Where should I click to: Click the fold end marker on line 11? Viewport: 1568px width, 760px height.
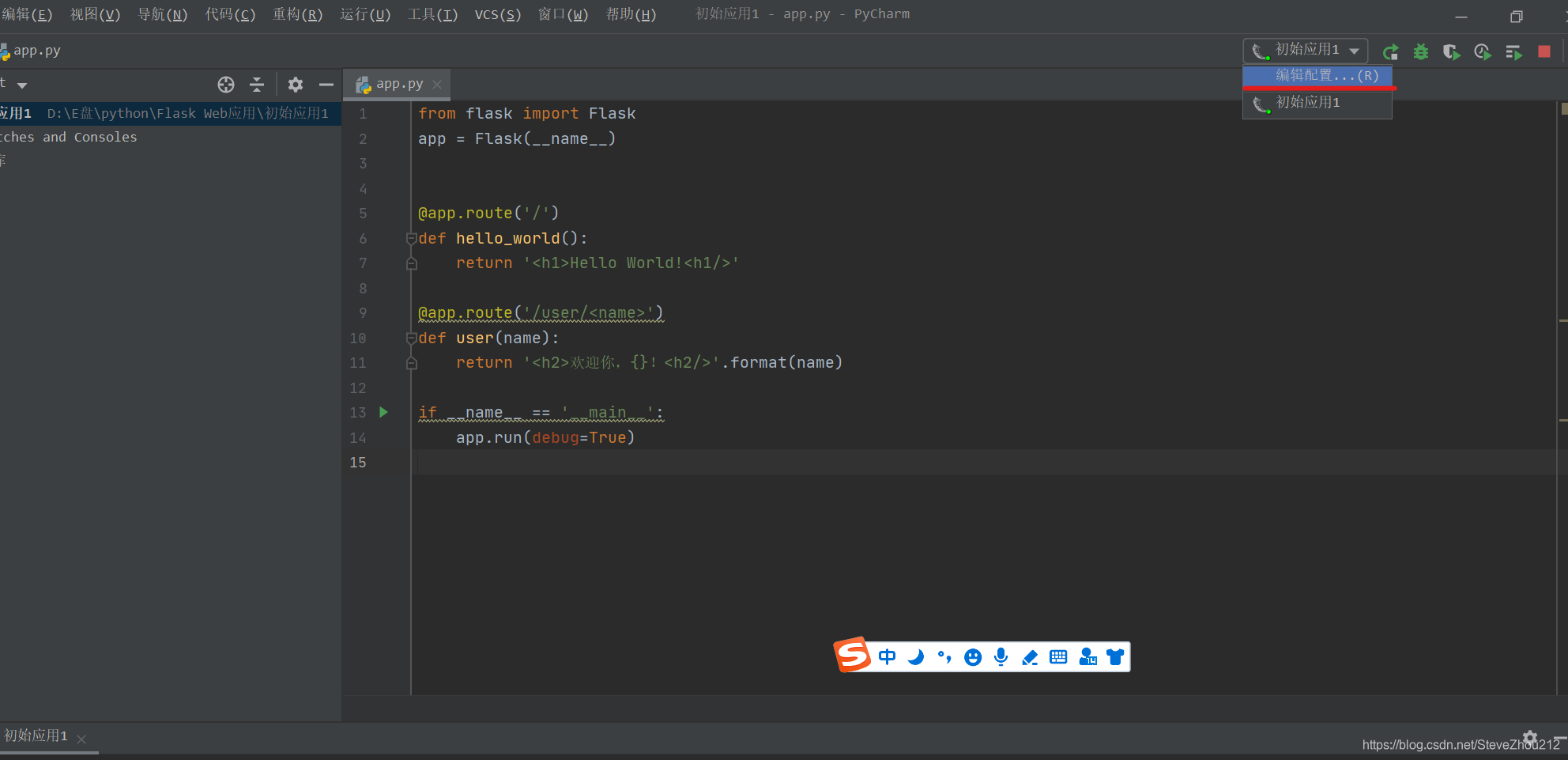pyautogui.click(x=411, y=363)
